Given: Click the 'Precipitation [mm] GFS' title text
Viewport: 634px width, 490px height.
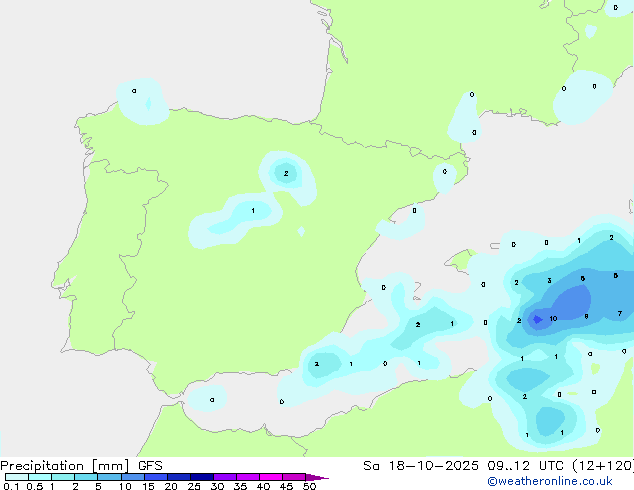Looking at the screenshot, I should 81,466.
